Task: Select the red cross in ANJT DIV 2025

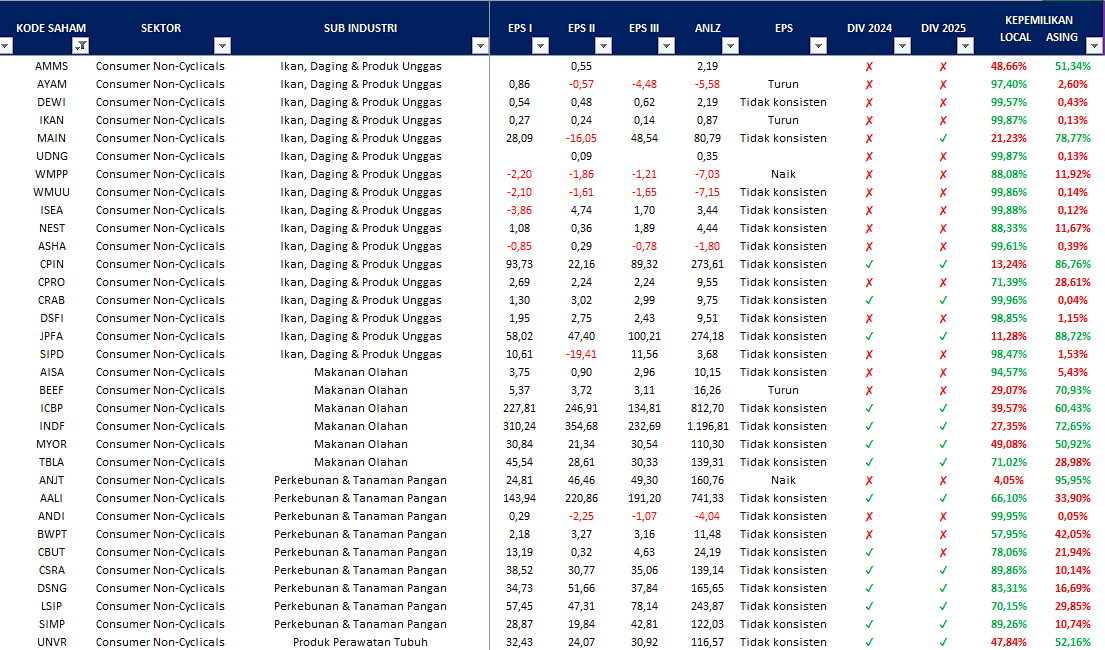Action: tap(943, 480)
